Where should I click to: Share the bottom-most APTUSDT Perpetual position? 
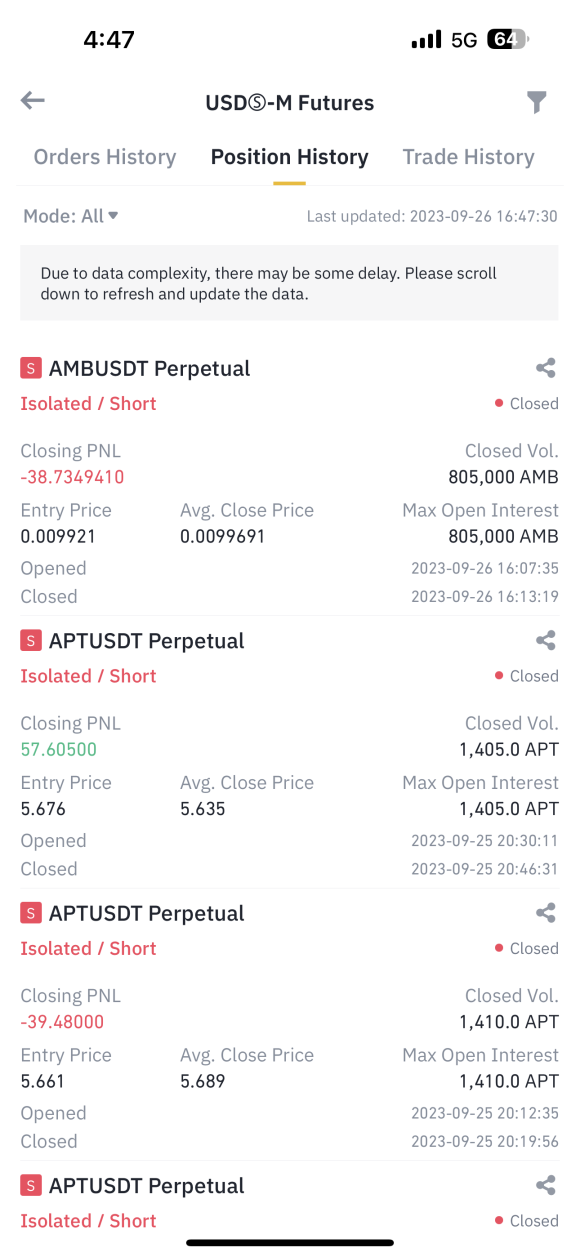(546, 1186)
